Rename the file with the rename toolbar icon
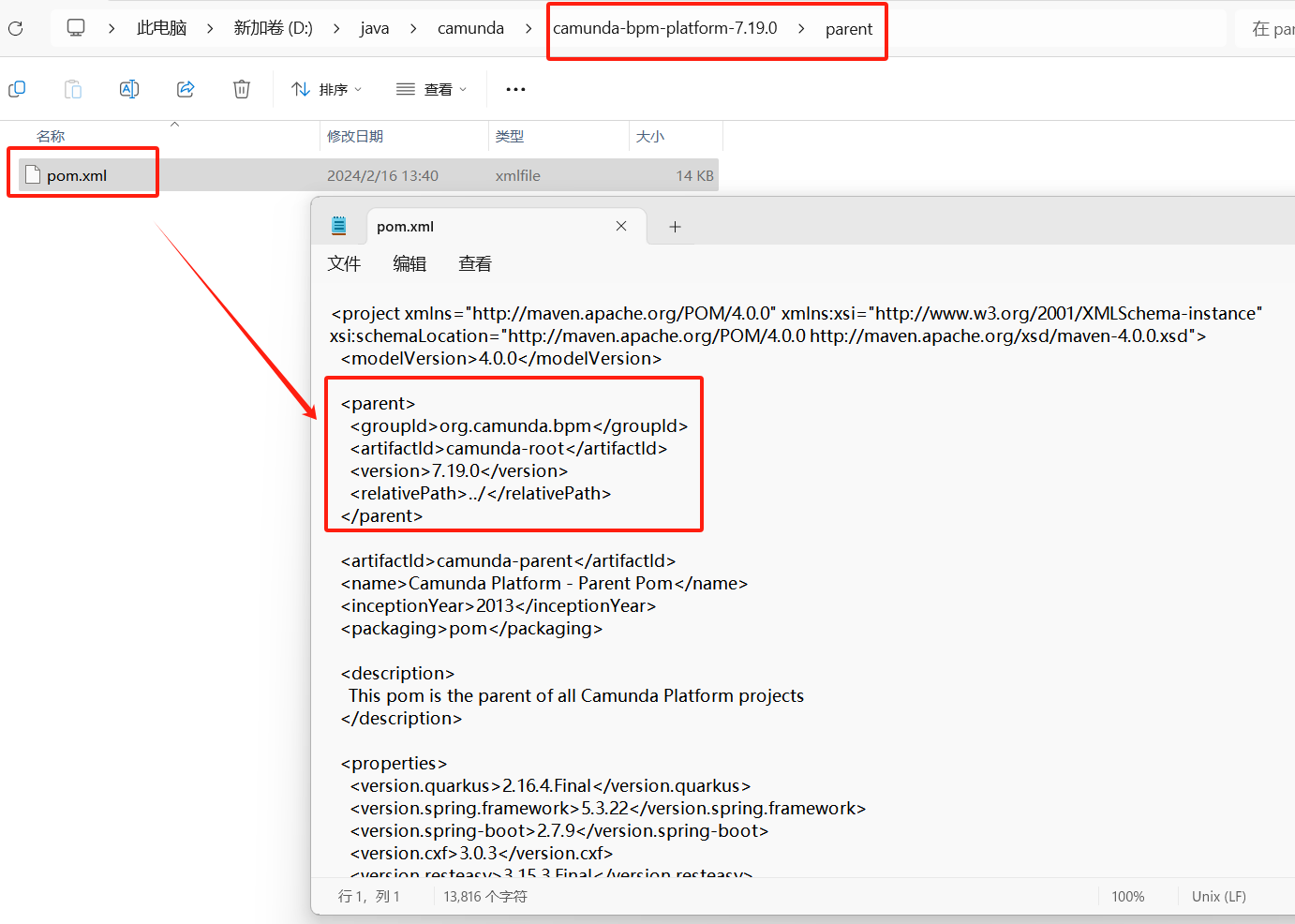 click(129, 89)
